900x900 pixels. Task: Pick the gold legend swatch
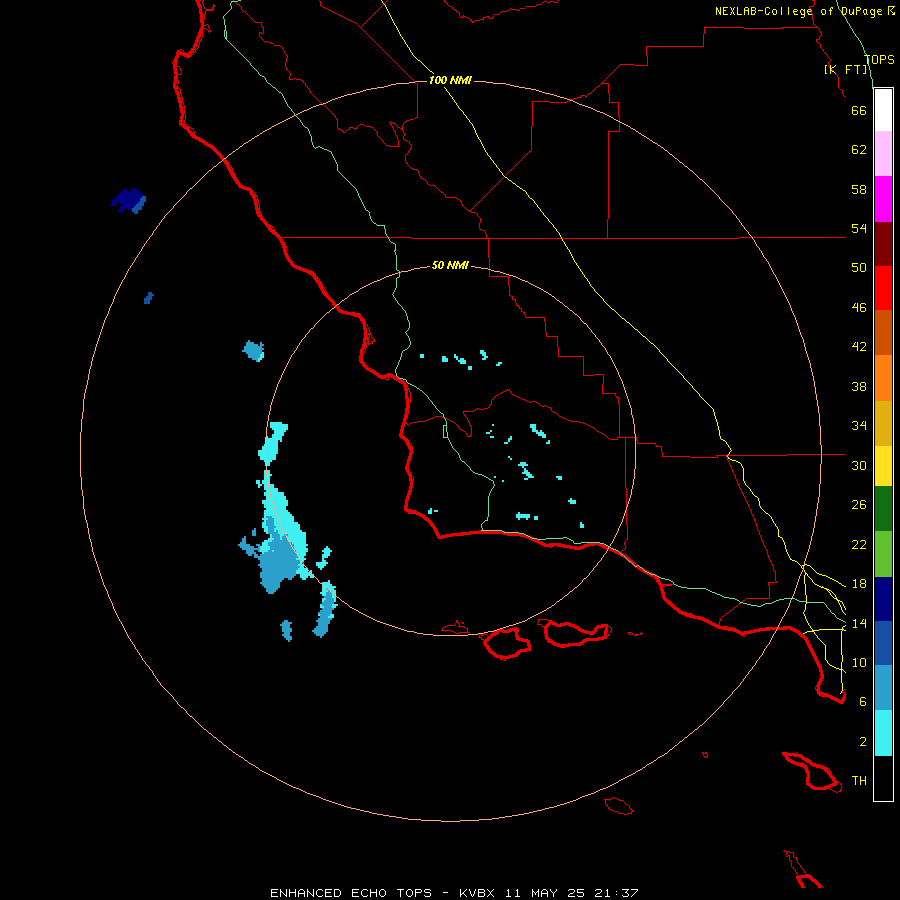pos(883,423)
